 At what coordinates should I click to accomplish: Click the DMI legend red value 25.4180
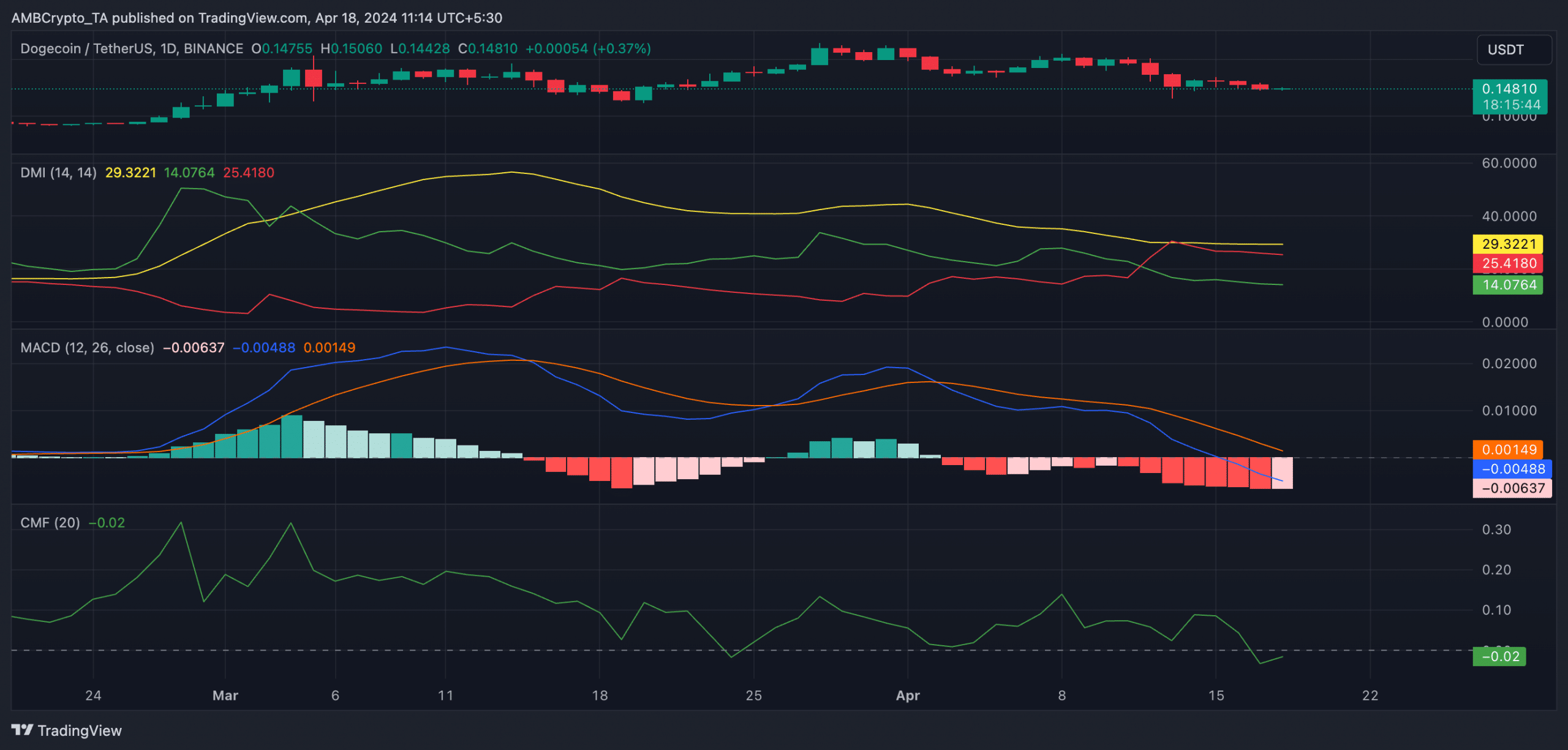(249, 173)
